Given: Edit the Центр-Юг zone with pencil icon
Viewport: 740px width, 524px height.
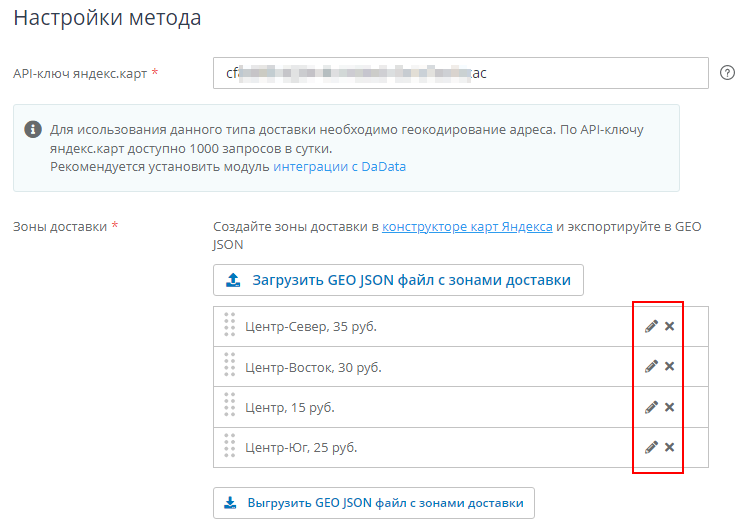Looking at the screenshot, I should click(651, 447).
